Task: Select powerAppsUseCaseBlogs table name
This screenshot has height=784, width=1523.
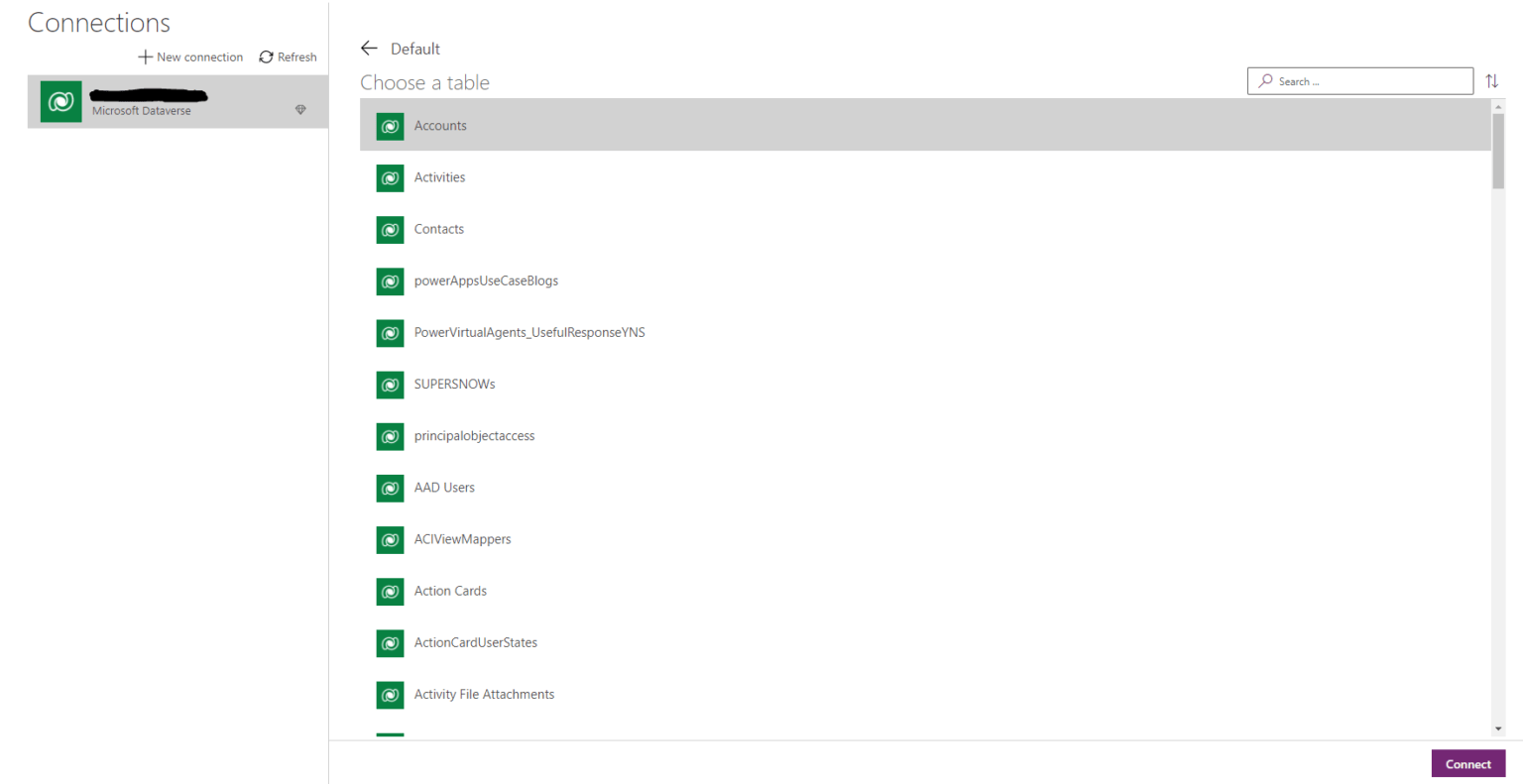Action: 486,280
